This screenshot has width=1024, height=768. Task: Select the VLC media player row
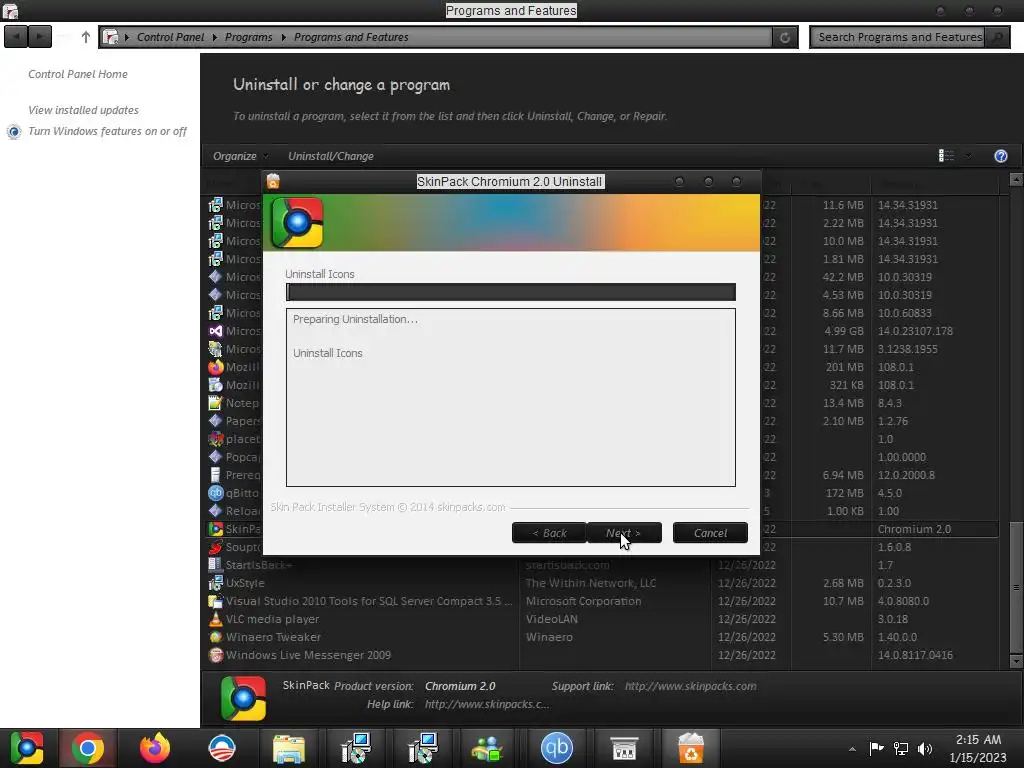coord(602,619)
